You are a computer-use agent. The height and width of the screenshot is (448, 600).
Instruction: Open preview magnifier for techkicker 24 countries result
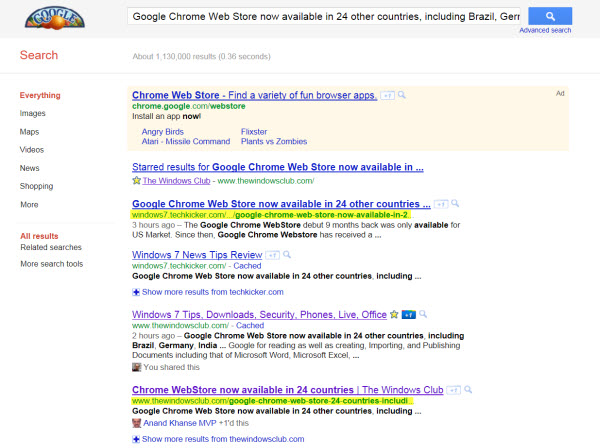pyautogui.click(x=455, y=203)
